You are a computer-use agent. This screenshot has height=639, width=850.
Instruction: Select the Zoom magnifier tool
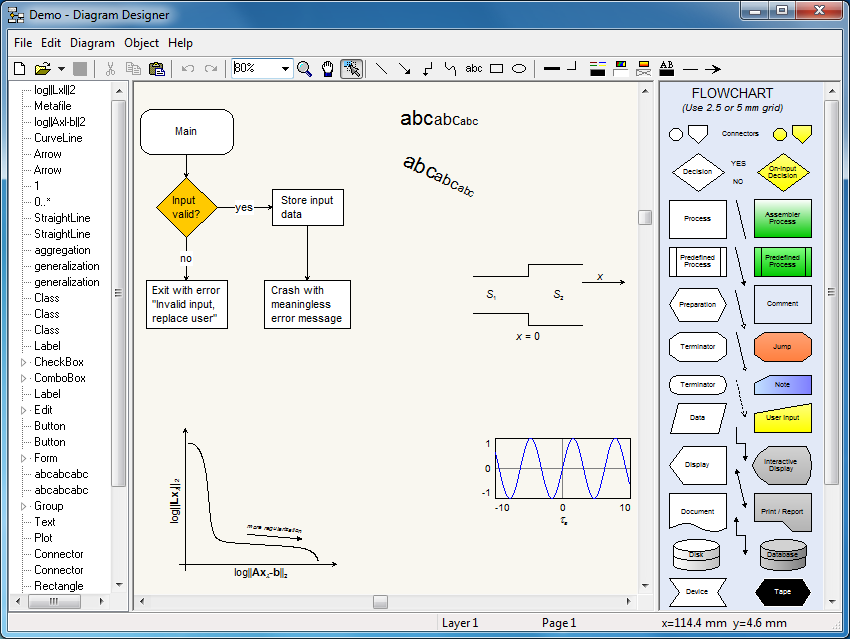point(305,69)
